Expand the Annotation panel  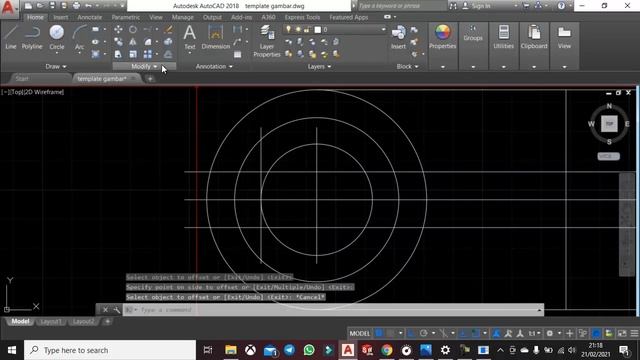pos(214,66)
